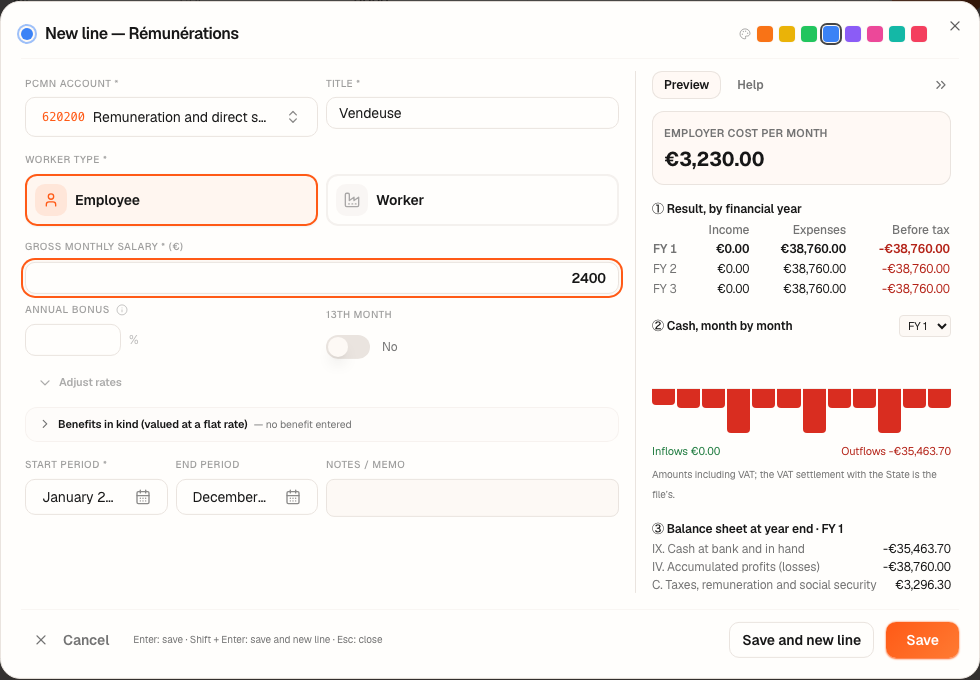Open the End Period calendar icon

point(293,497)
